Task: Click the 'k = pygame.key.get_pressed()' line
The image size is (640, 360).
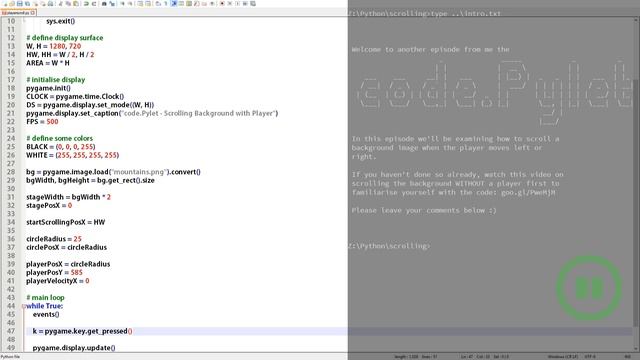Action: [82, 331]
